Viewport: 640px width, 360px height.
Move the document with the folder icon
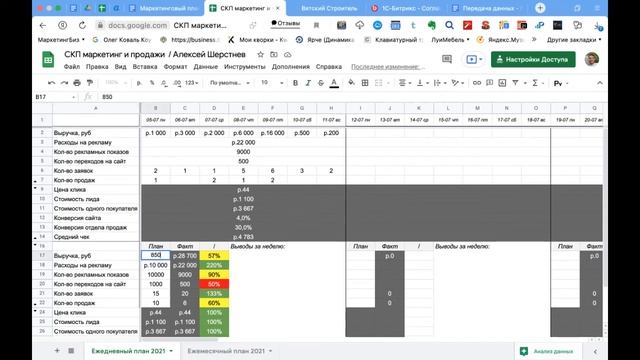click(274, 54)
